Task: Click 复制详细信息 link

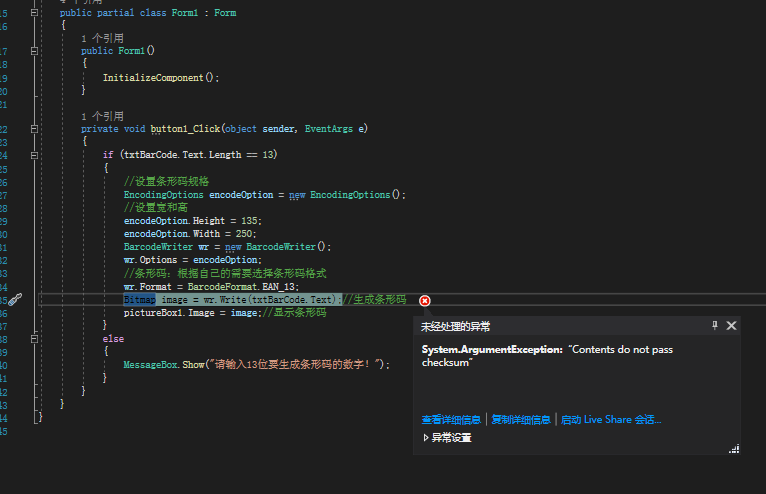Action: 521,420
